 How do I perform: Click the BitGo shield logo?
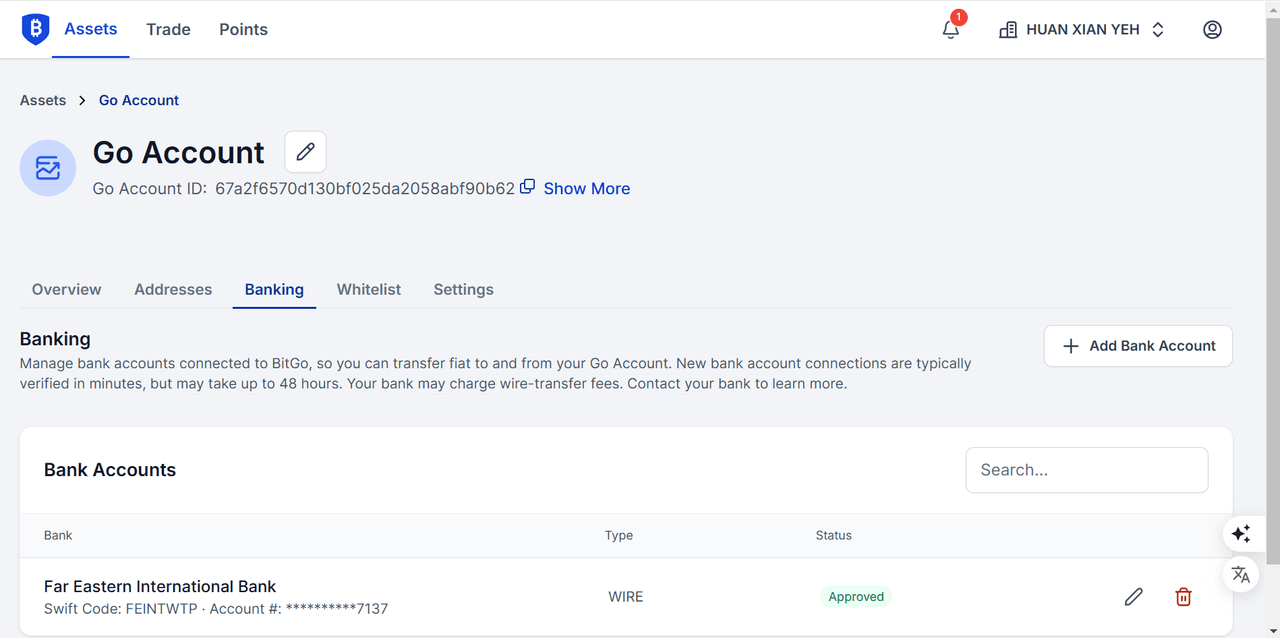click(35, 30)
